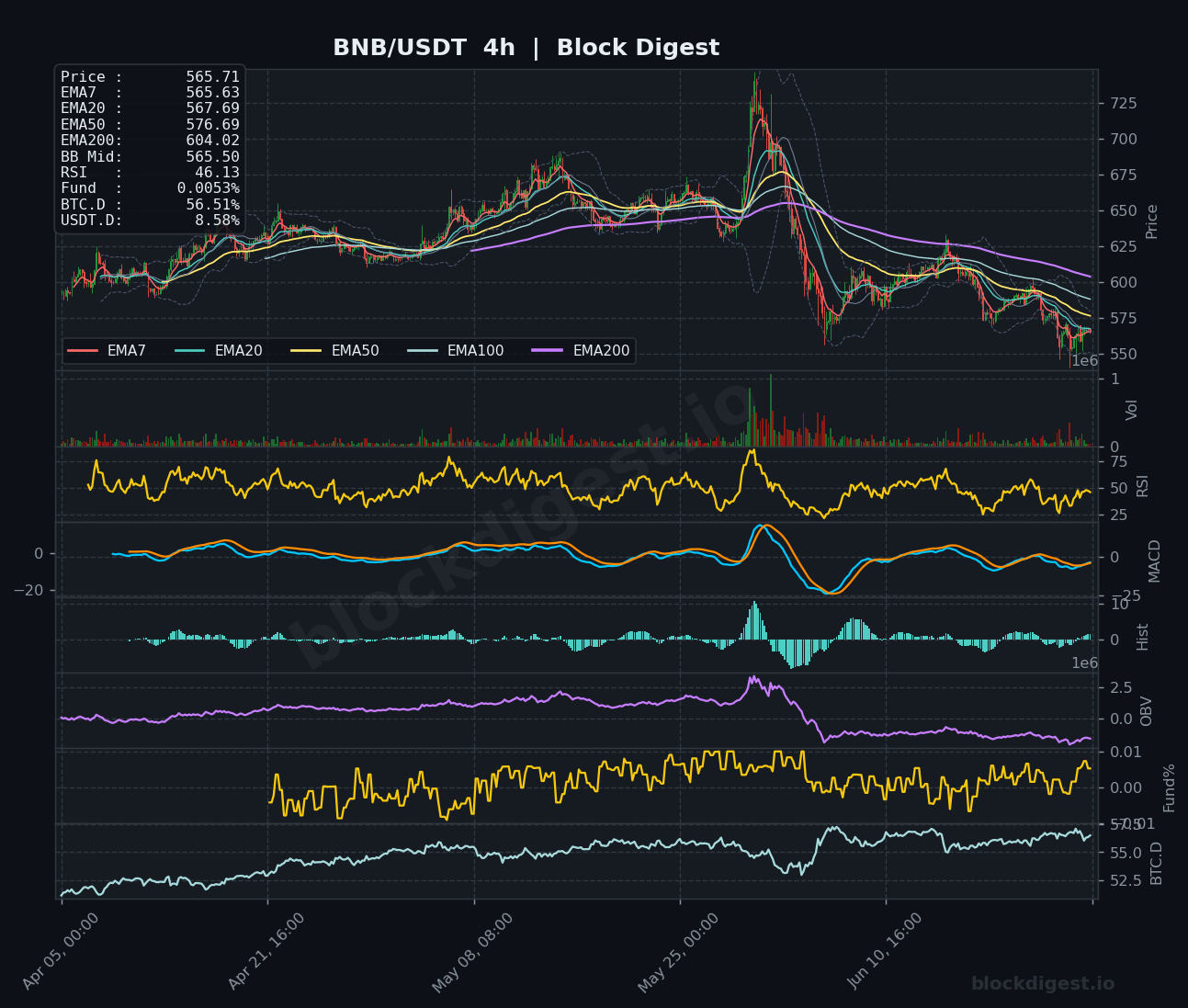Click the 650 price axis tick label
The width and height of the screenshot is (1188, 1008).
tap(1123, 211)
